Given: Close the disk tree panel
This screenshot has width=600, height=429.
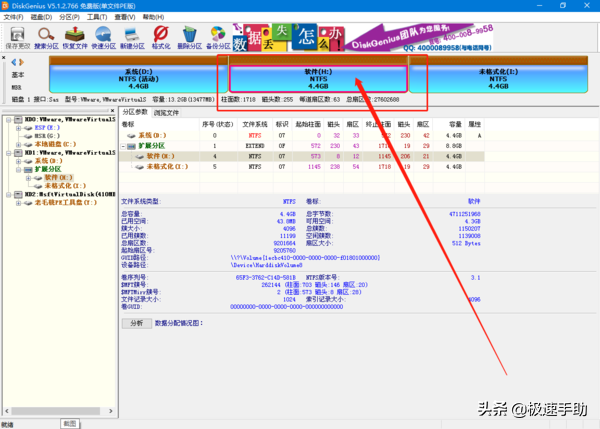Looking at the screenshot, I should click(x=112, y=111).
